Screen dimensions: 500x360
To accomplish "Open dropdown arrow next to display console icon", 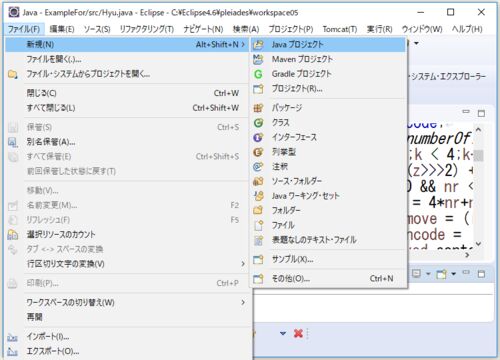I will click(428, 274).
